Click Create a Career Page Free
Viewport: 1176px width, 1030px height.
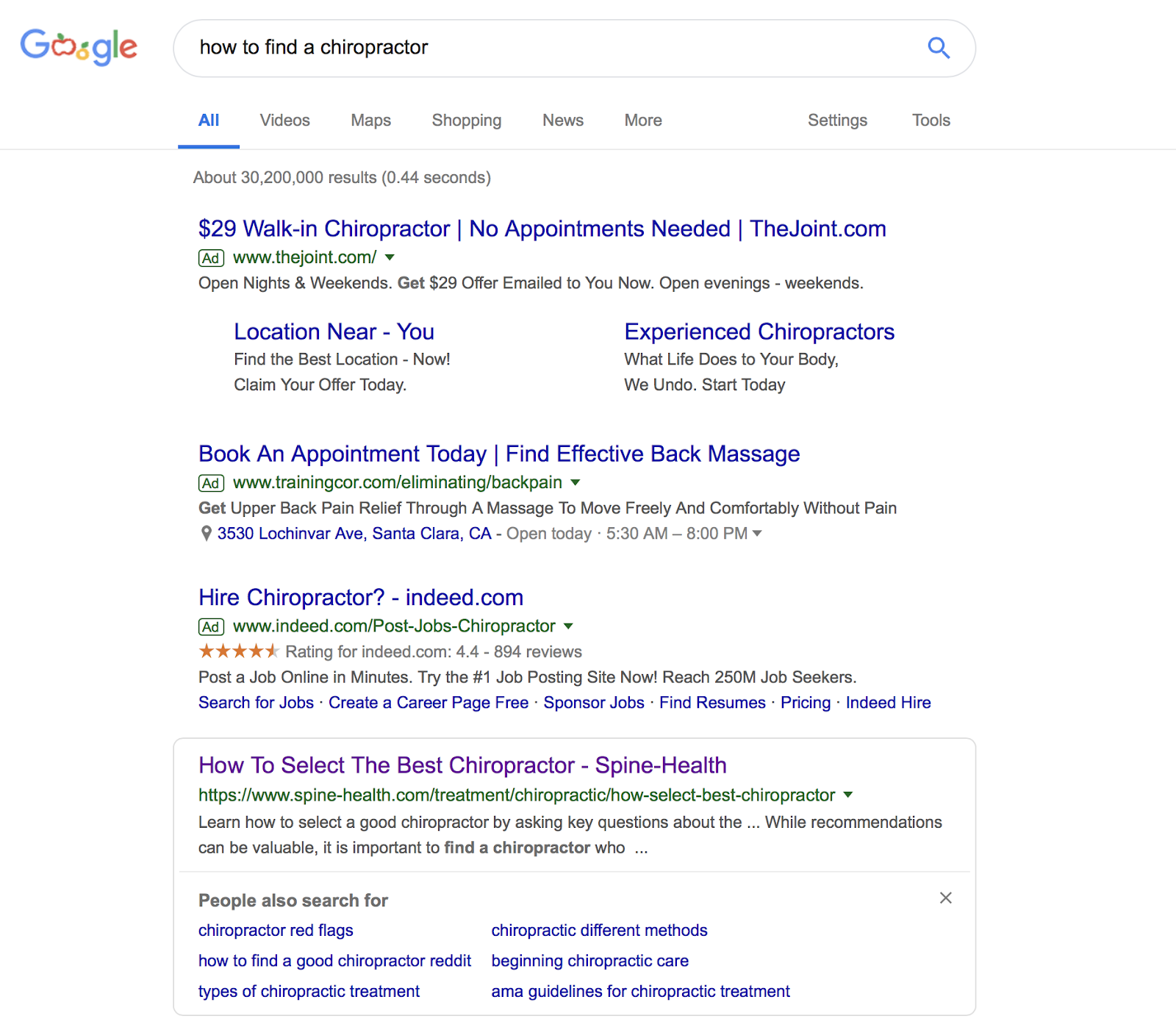pyautogui.click(x=429, y=703)
